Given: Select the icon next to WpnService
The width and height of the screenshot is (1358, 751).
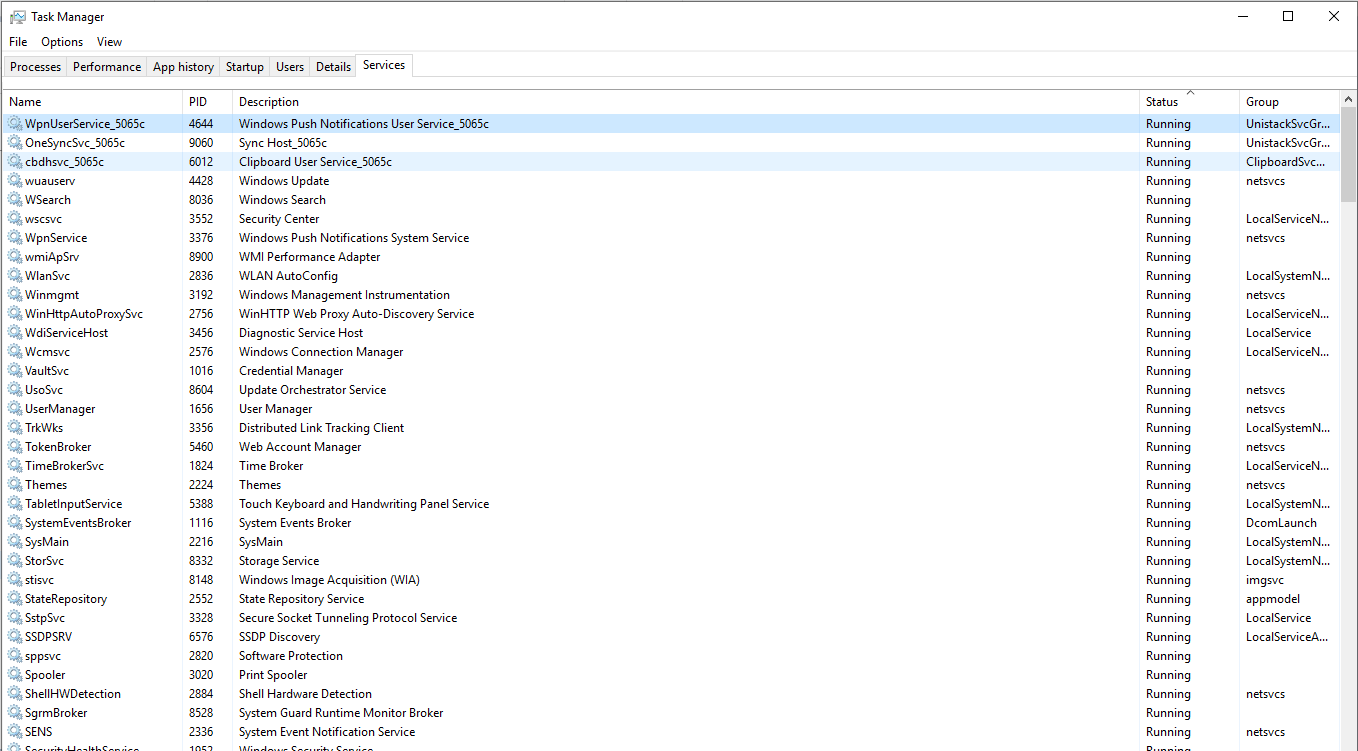Looking at the screenshot, I should coord(15,238).
